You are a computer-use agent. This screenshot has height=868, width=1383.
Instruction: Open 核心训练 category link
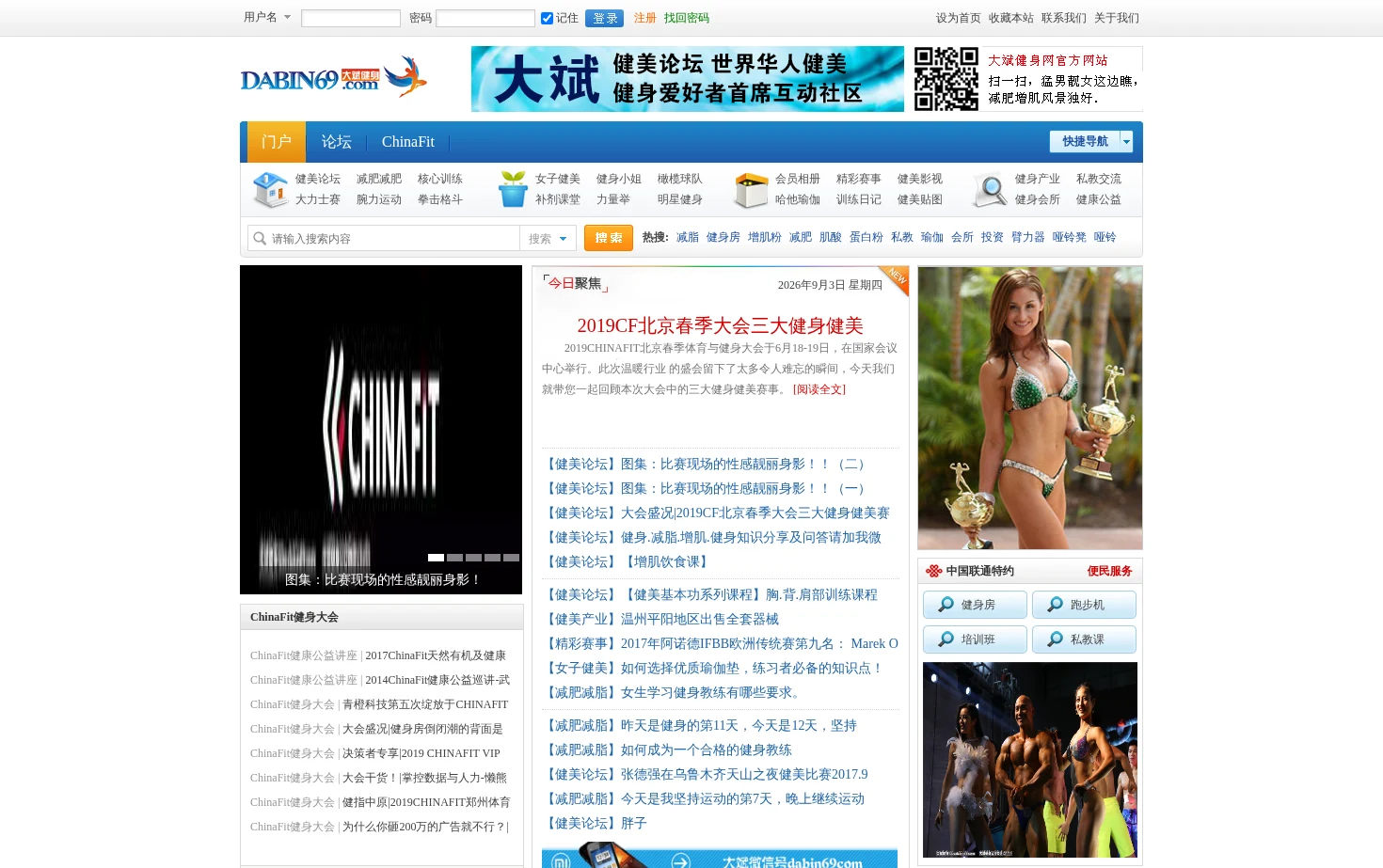tap(440, 179)
